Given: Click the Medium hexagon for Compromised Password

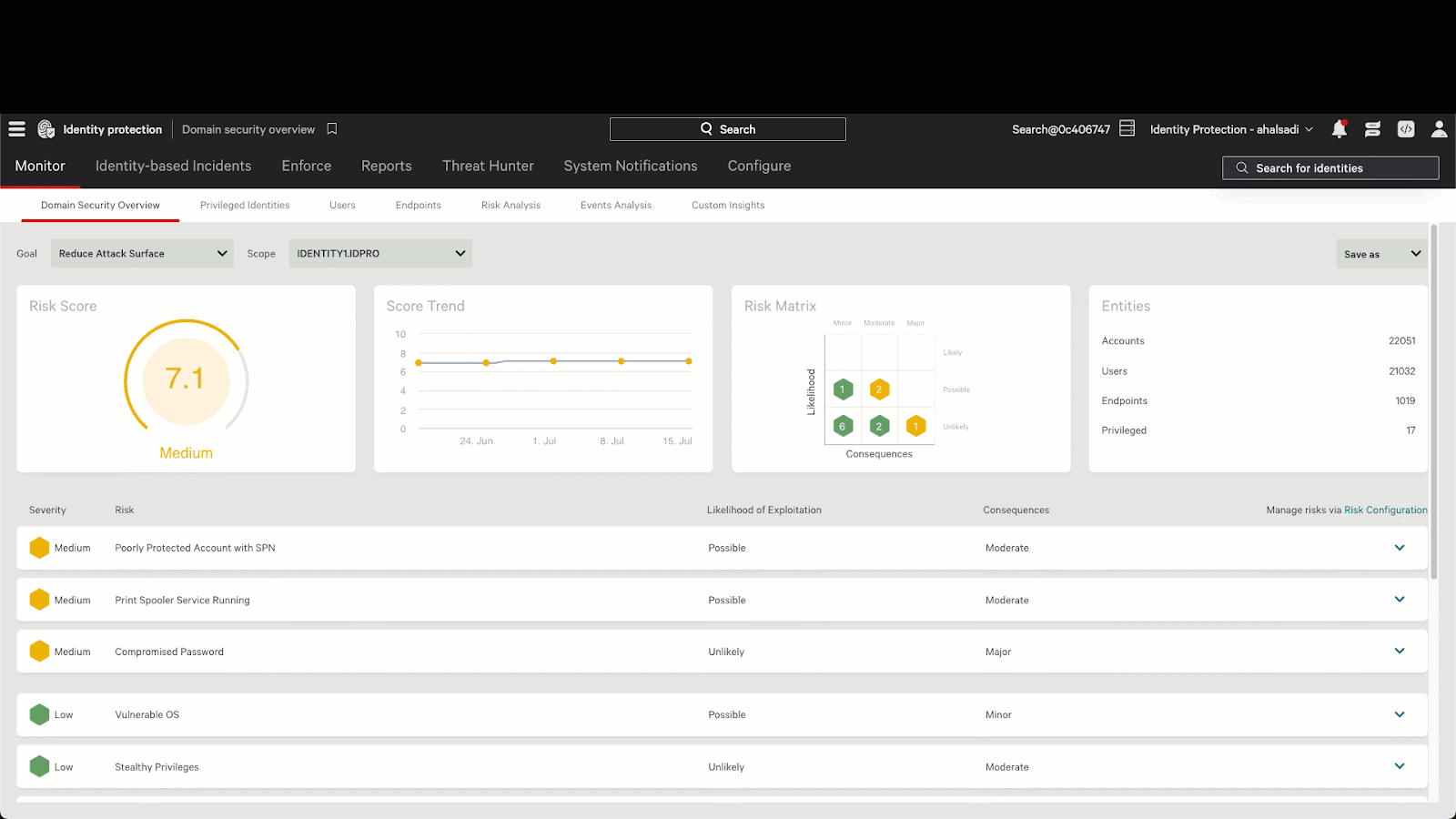Looking at the screenshot, I should 39,652.
